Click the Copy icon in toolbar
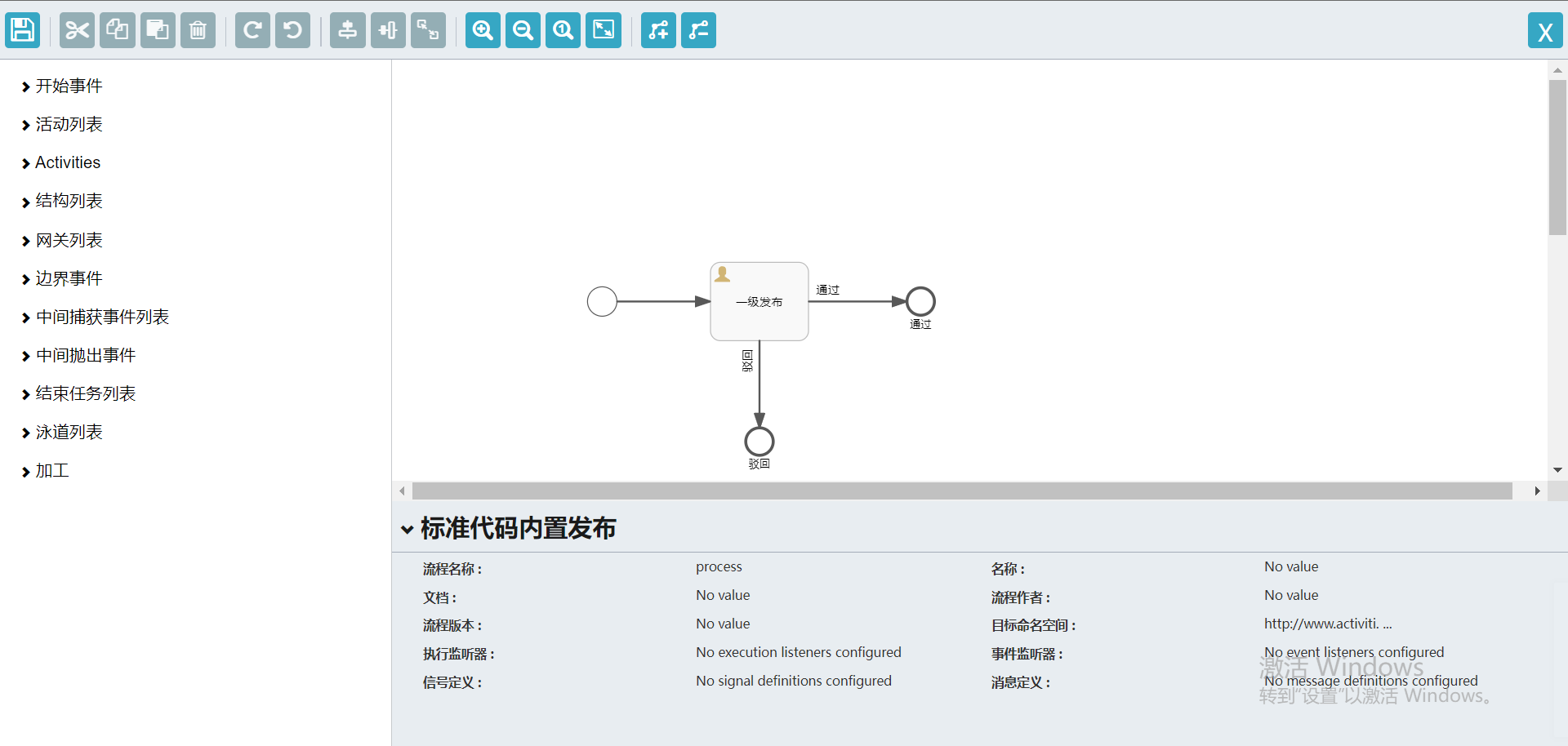The image size is (1568, 746). click(x=118, y=31)
